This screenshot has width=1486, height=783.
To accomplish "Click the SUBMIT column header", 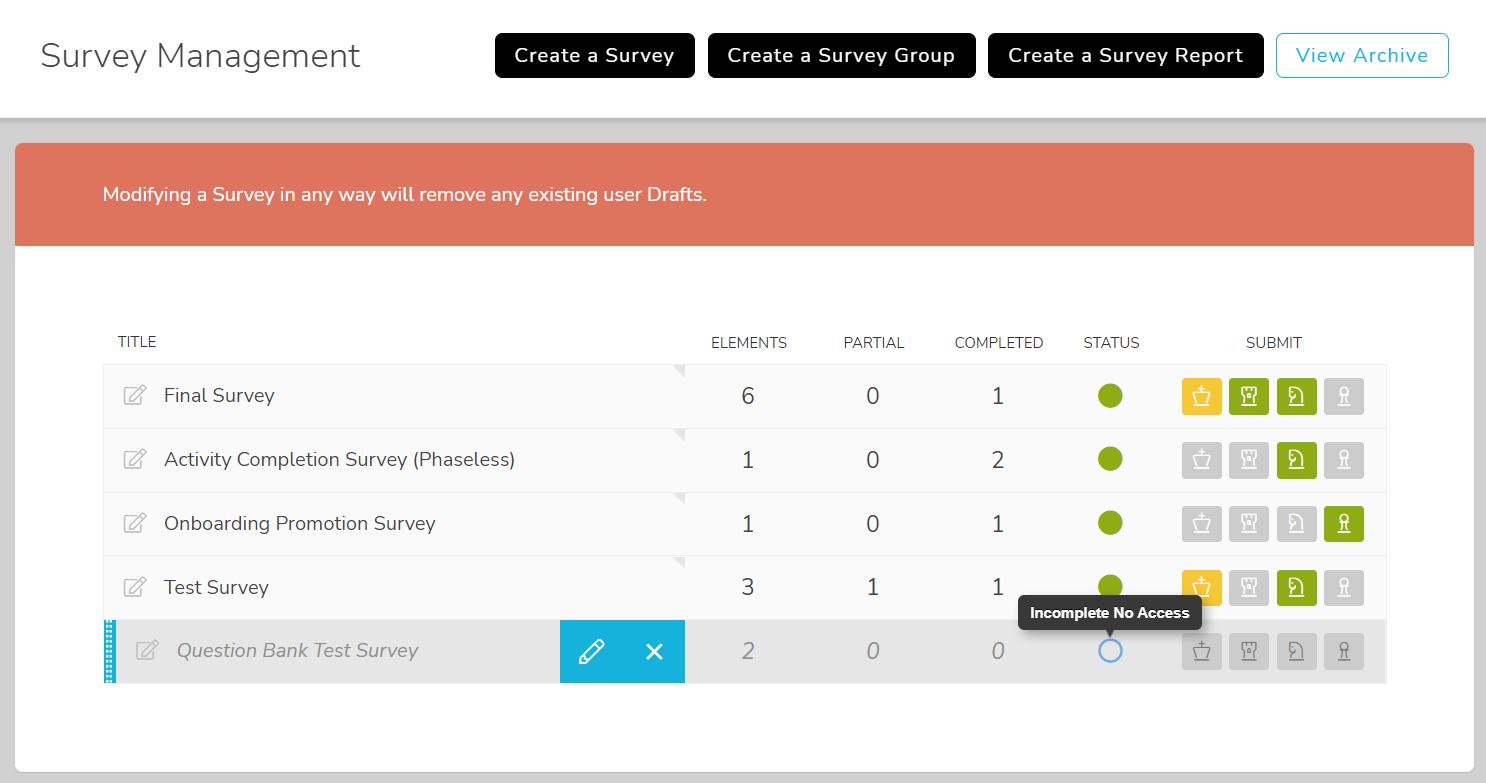I will coord(1274,343).
